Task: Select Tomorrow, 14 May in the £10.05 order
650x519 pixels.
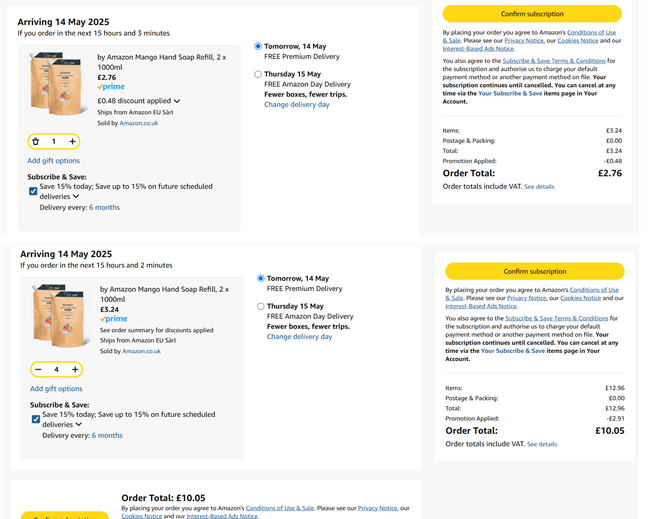Action: [260, 278]
